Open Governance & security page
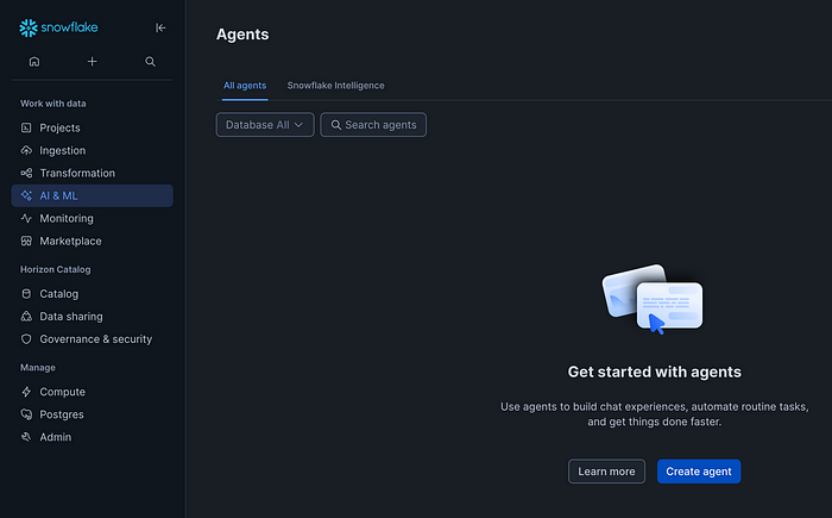The width and height of the screenshot is (832, 518). pyautogui.click(x=95, y=339)
